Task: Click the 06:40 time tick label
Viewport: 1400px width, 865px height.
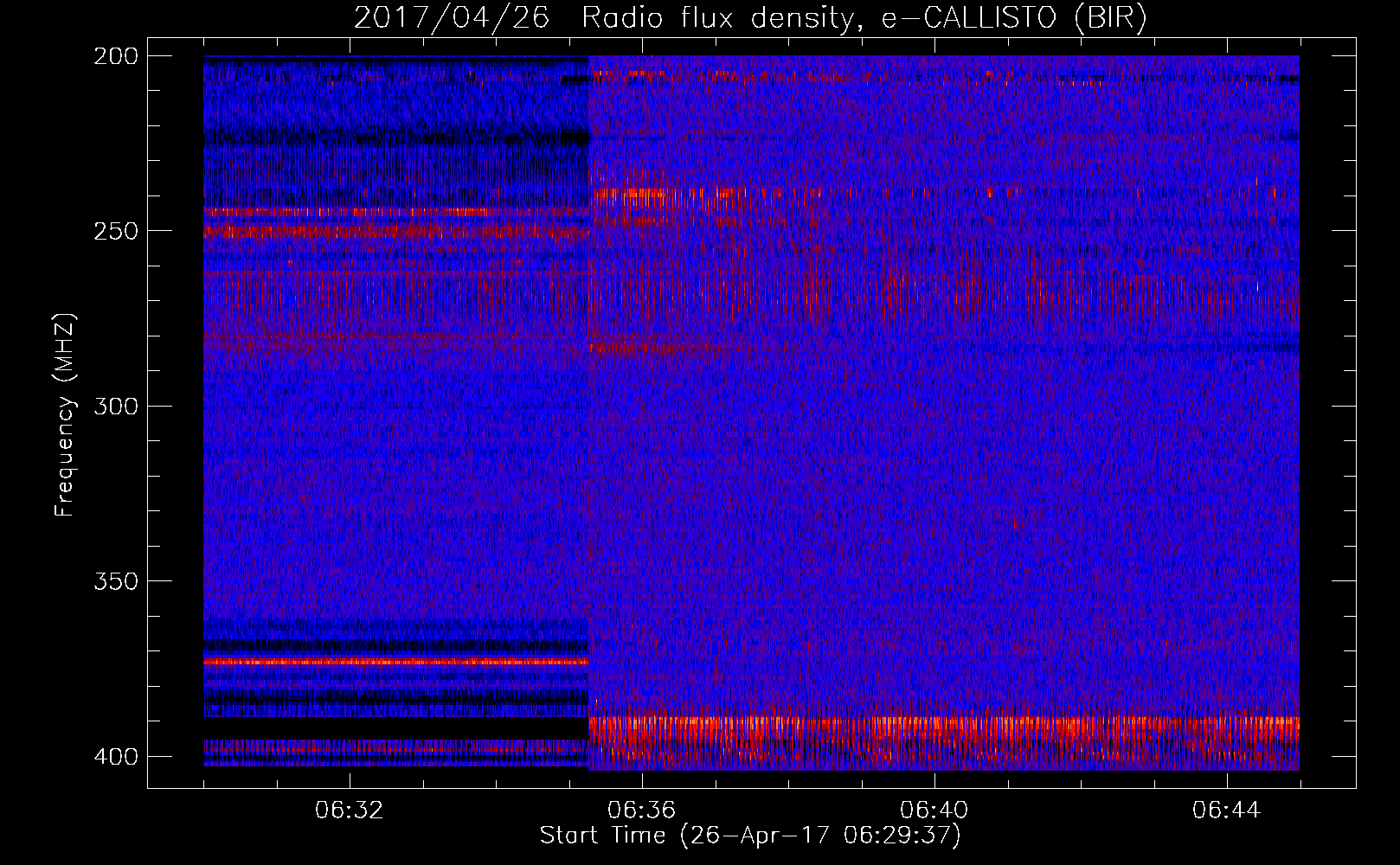Action: (x=934, y=811)
